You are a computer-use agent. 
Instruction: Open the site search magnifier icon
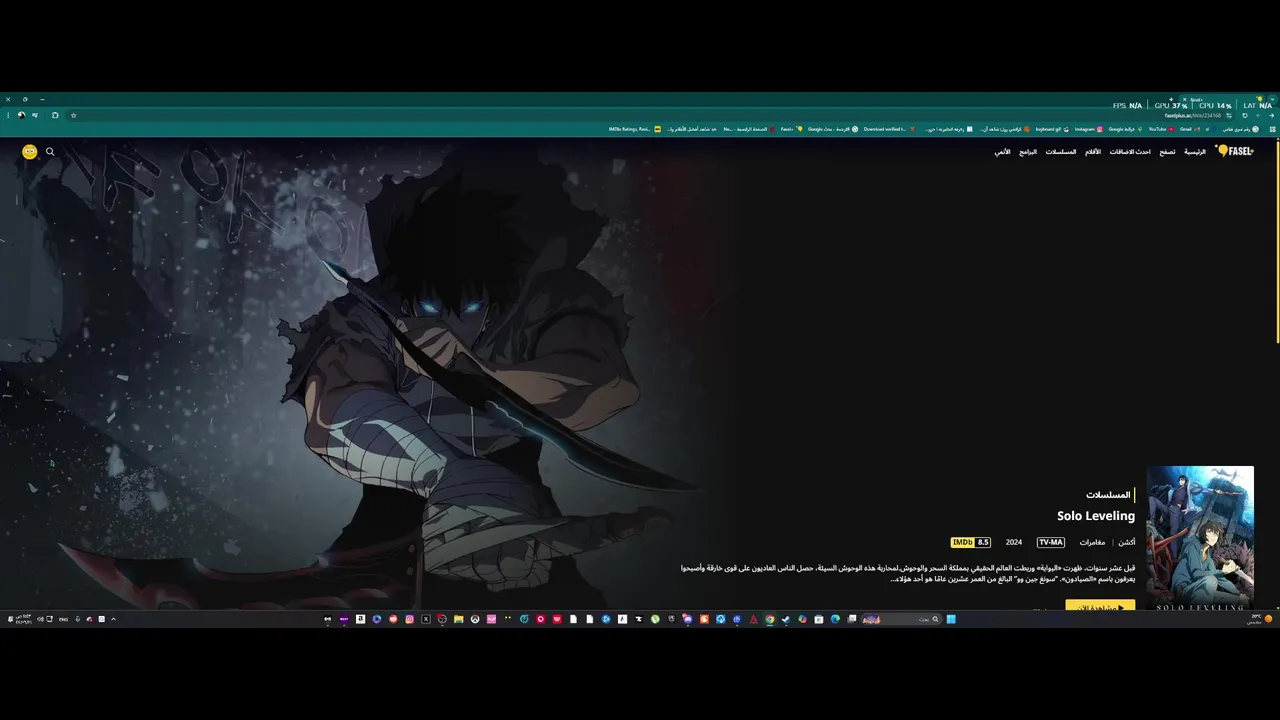tap(50, 152)
